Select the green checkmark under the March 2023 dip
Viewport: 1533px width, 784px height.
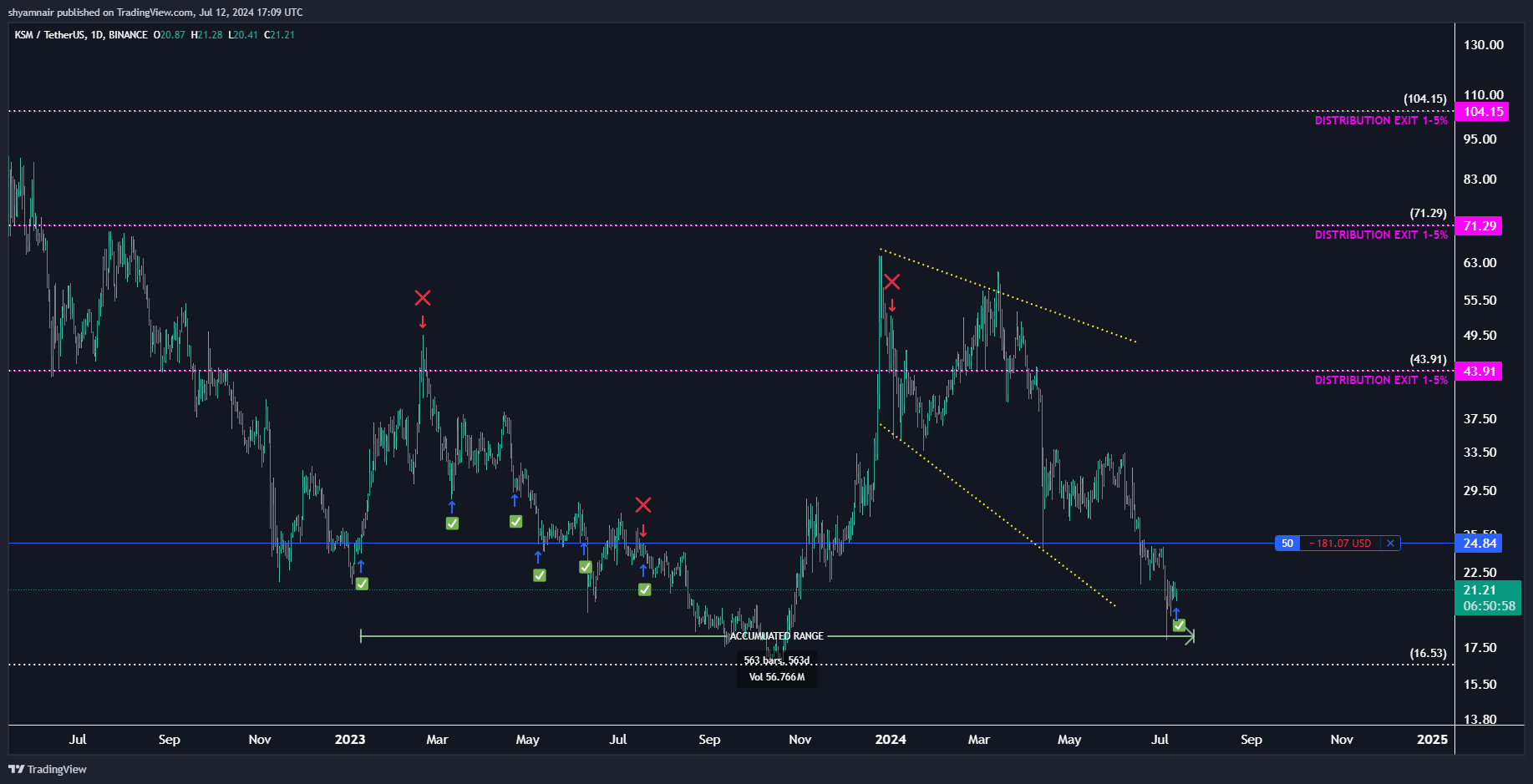(452, 524)
